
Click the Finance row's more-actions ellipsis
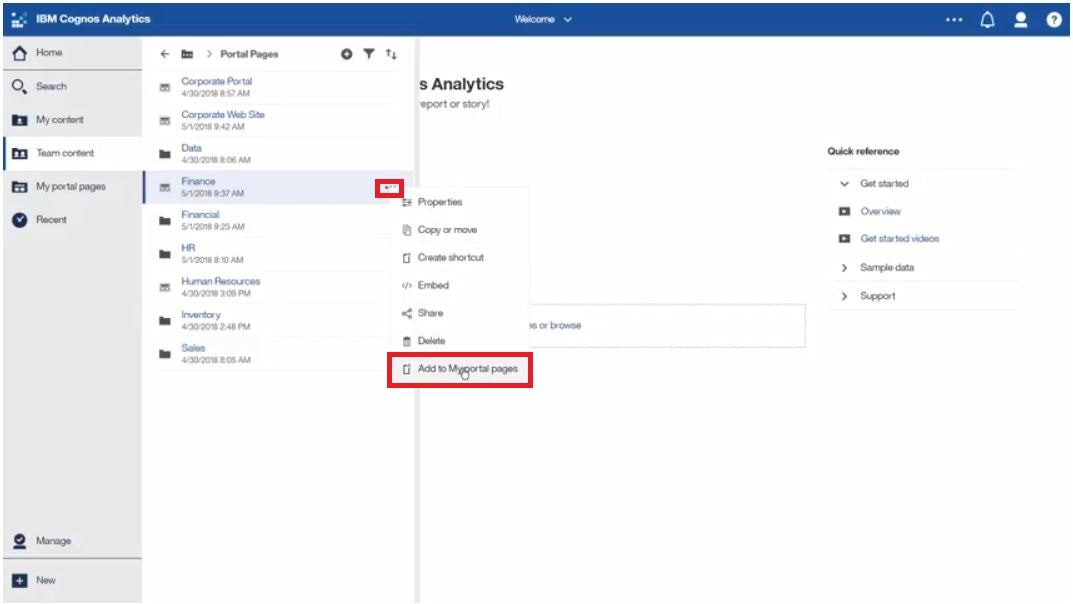click(389, 187)
